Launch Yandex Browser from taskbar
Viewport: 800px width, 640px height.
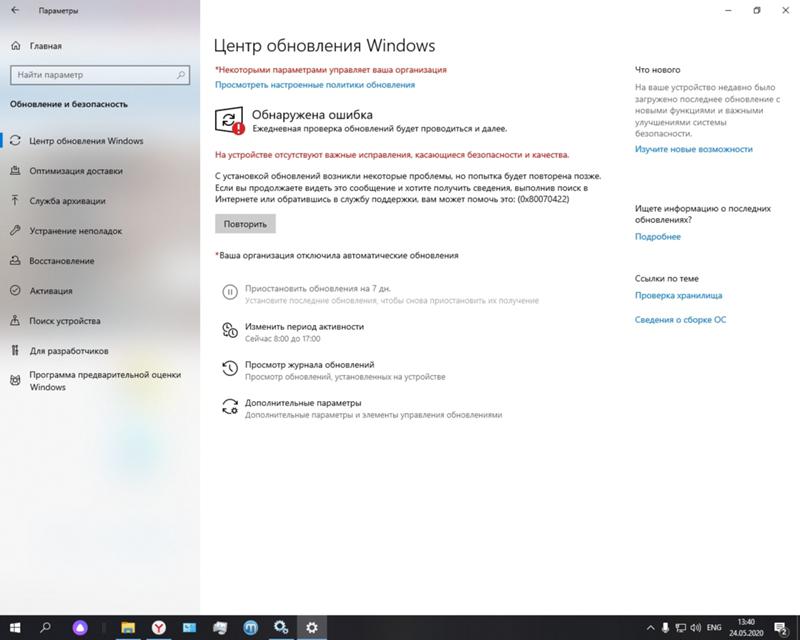(x=159, y=628)
